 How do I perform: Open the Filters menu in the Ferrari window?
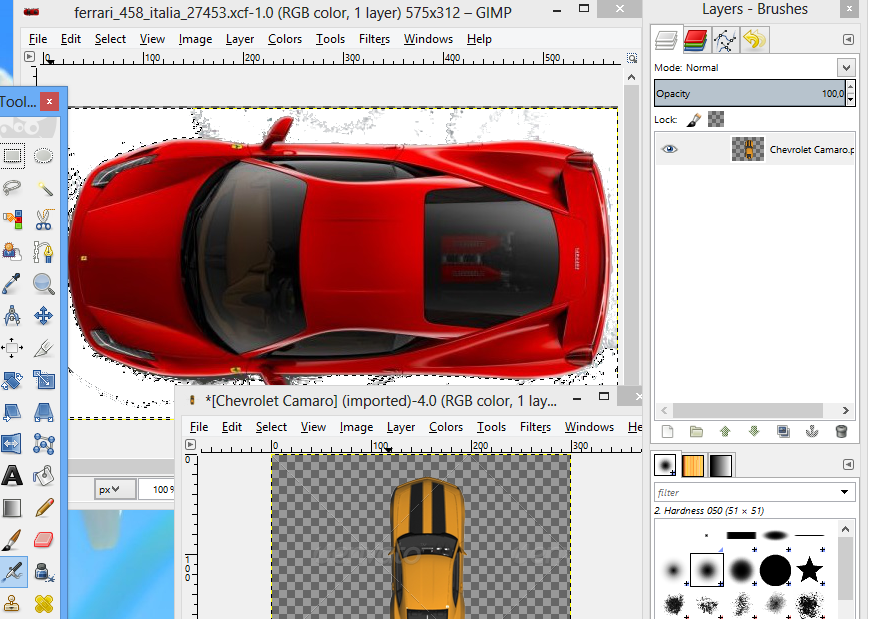pos(374,39)
